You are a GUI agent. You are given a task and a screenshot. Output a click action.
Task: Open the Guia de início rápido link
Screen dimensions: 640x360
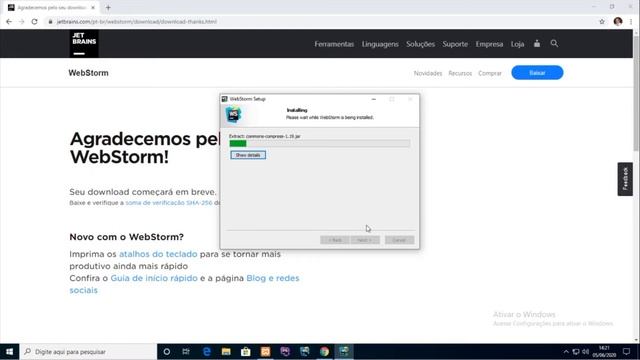click(154, 278)
